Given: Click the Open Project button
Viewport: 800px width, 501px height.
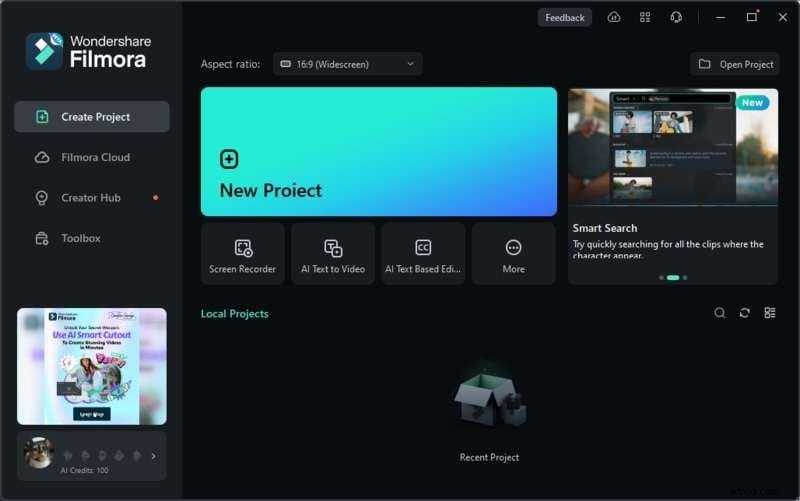Looking at the screenshot, I should coord(735,64).
